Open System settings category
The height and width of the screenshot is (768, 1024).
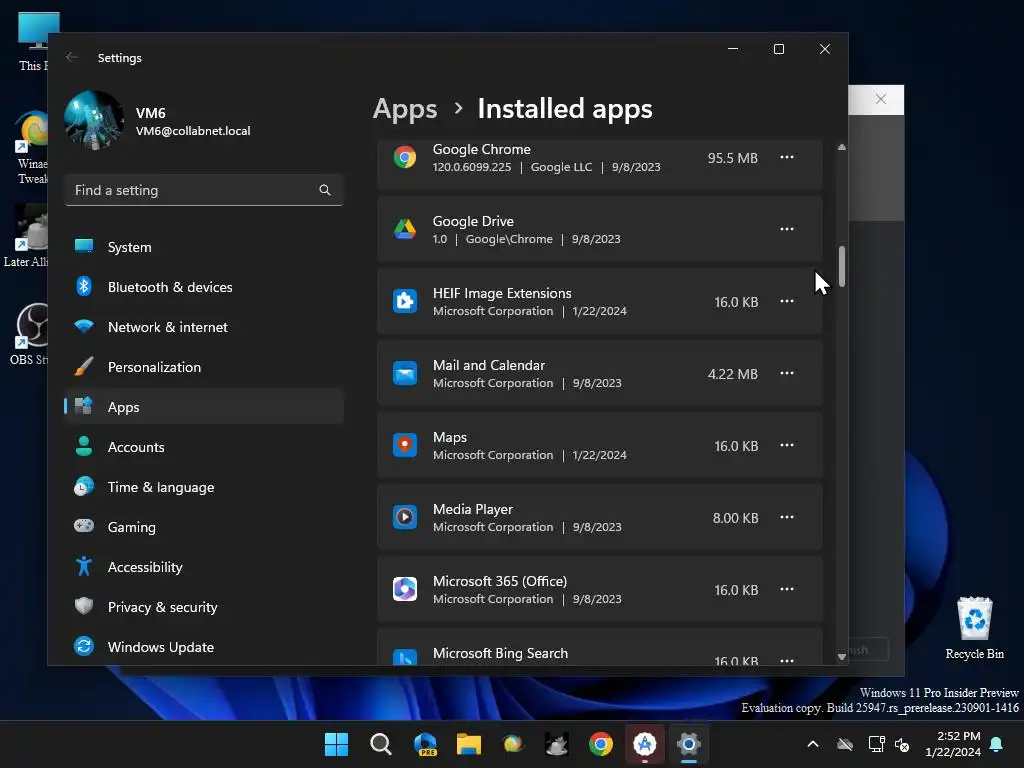pos(203,247)
